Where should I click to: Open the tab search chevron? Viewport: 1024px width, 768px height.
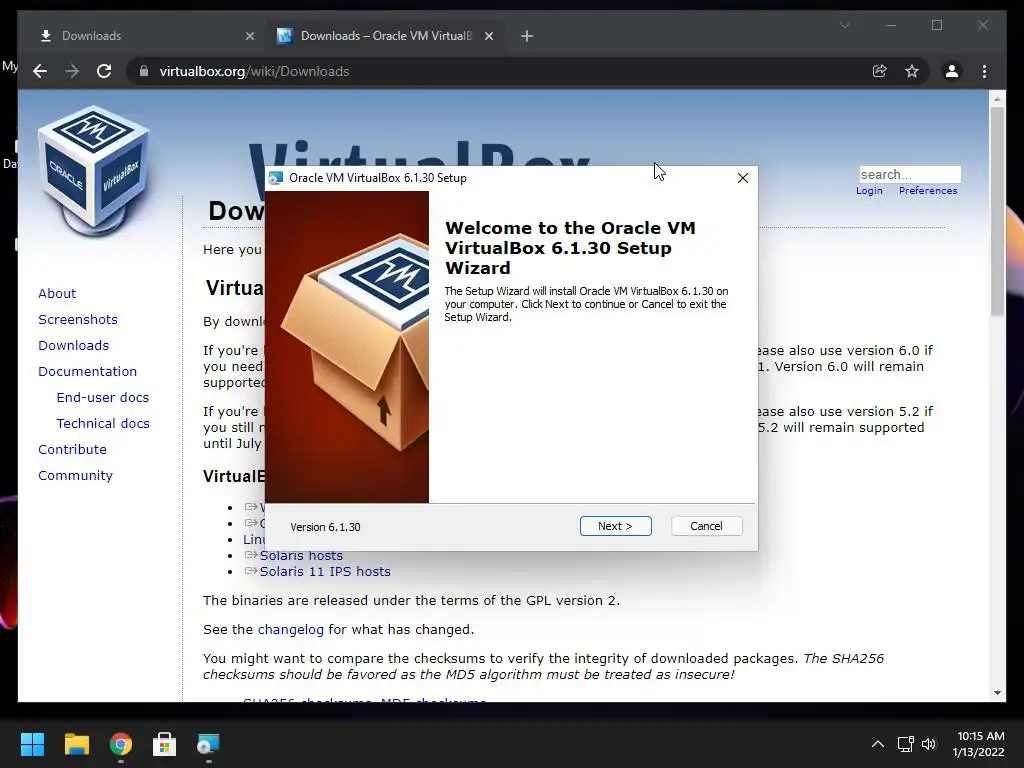(x=844, y=25)
